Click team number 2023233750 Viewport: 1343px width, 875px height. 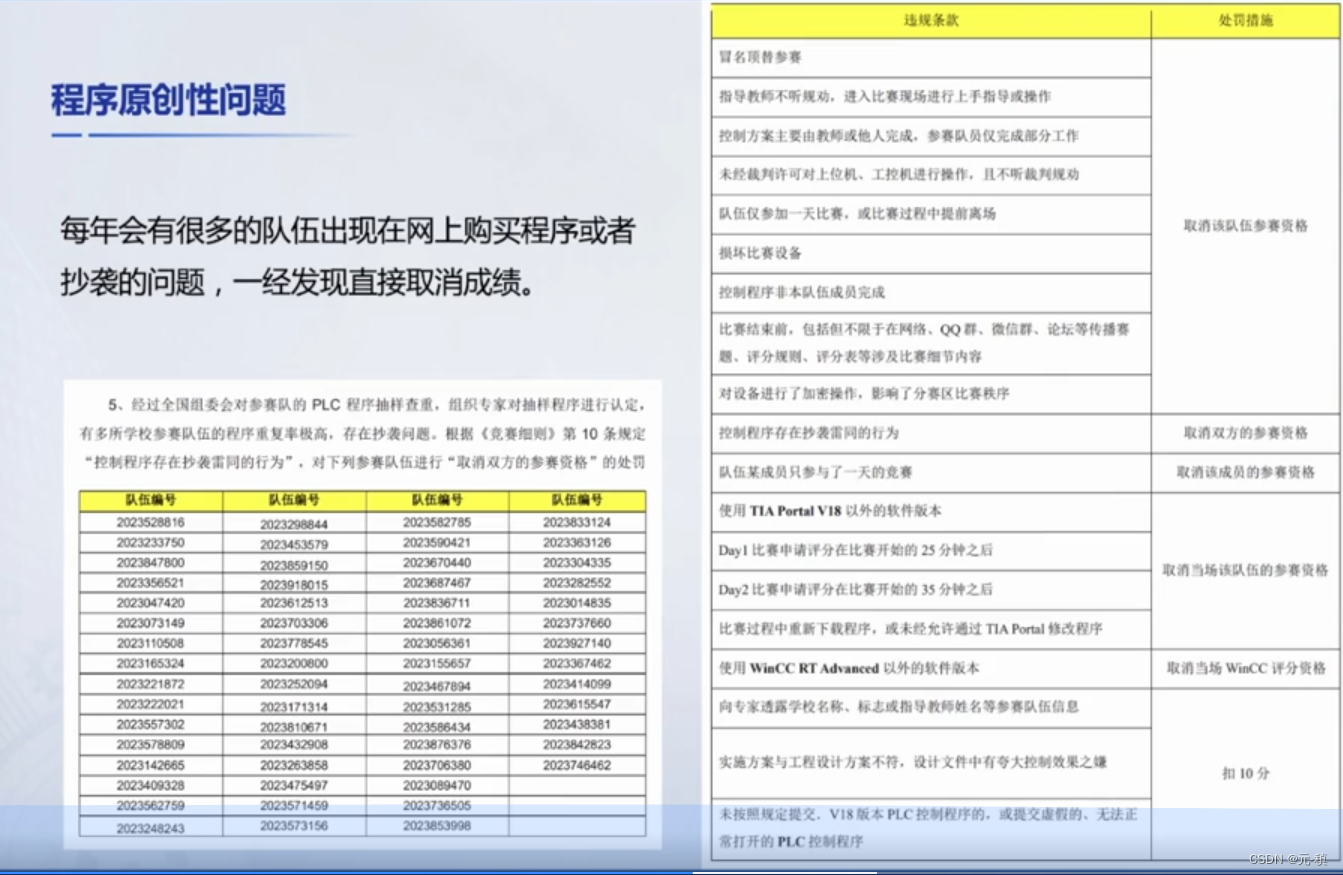click(x=151, y=542)
